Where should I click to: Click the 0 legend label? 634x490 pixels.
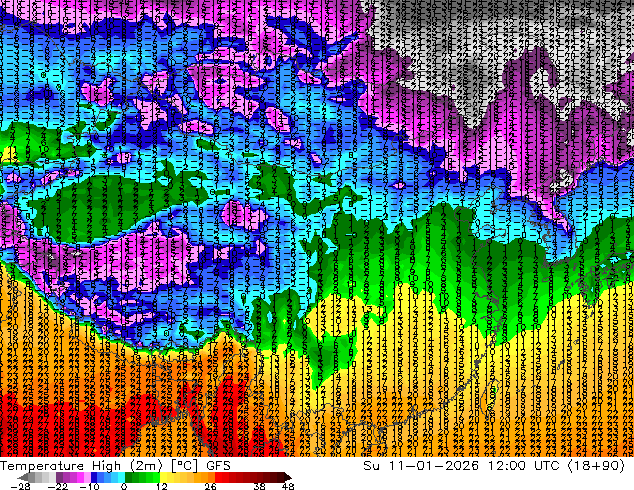124,486
